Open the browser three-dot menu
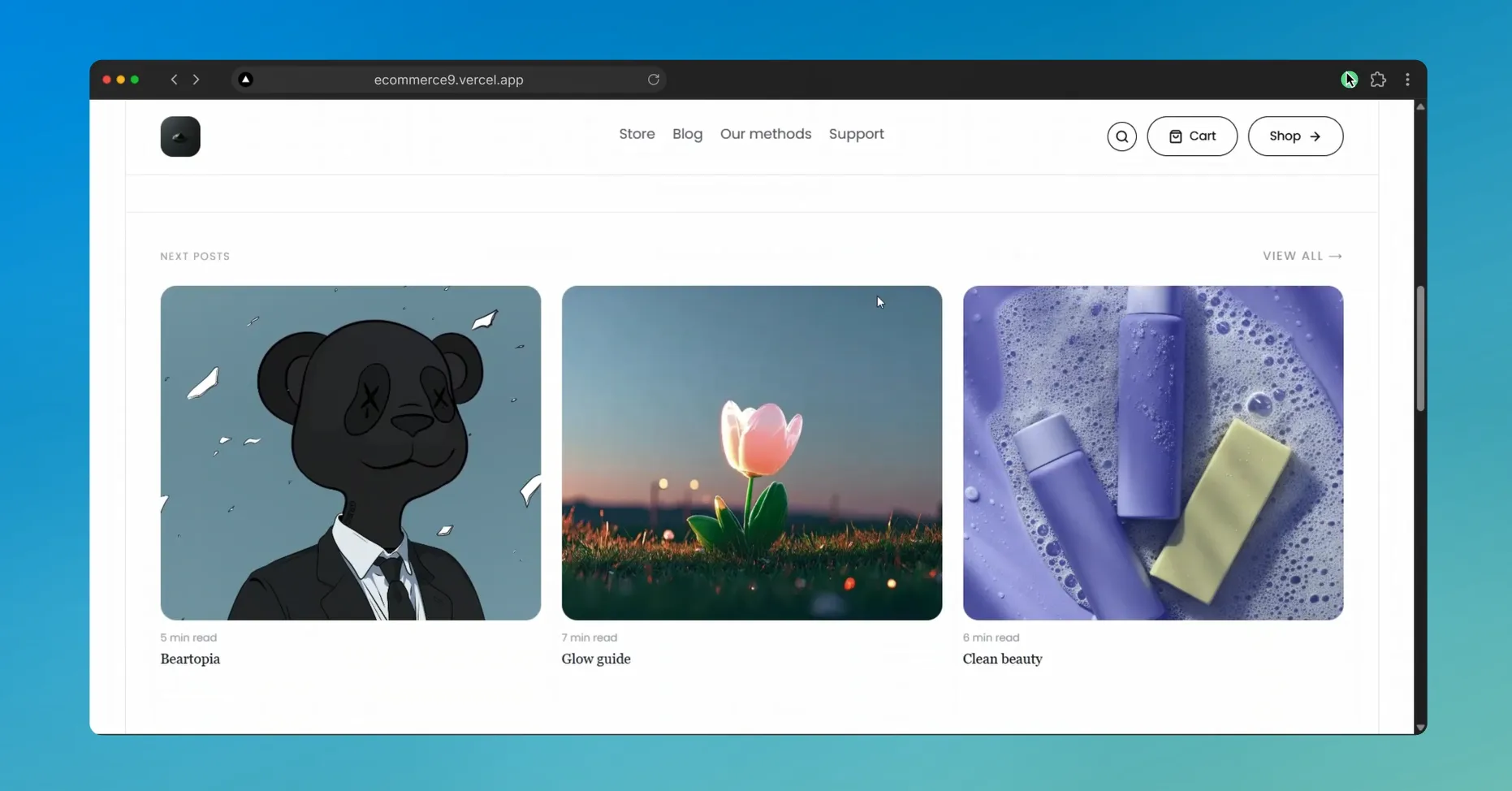This screenshot has width=1512, height=791. click(1407, 80)
